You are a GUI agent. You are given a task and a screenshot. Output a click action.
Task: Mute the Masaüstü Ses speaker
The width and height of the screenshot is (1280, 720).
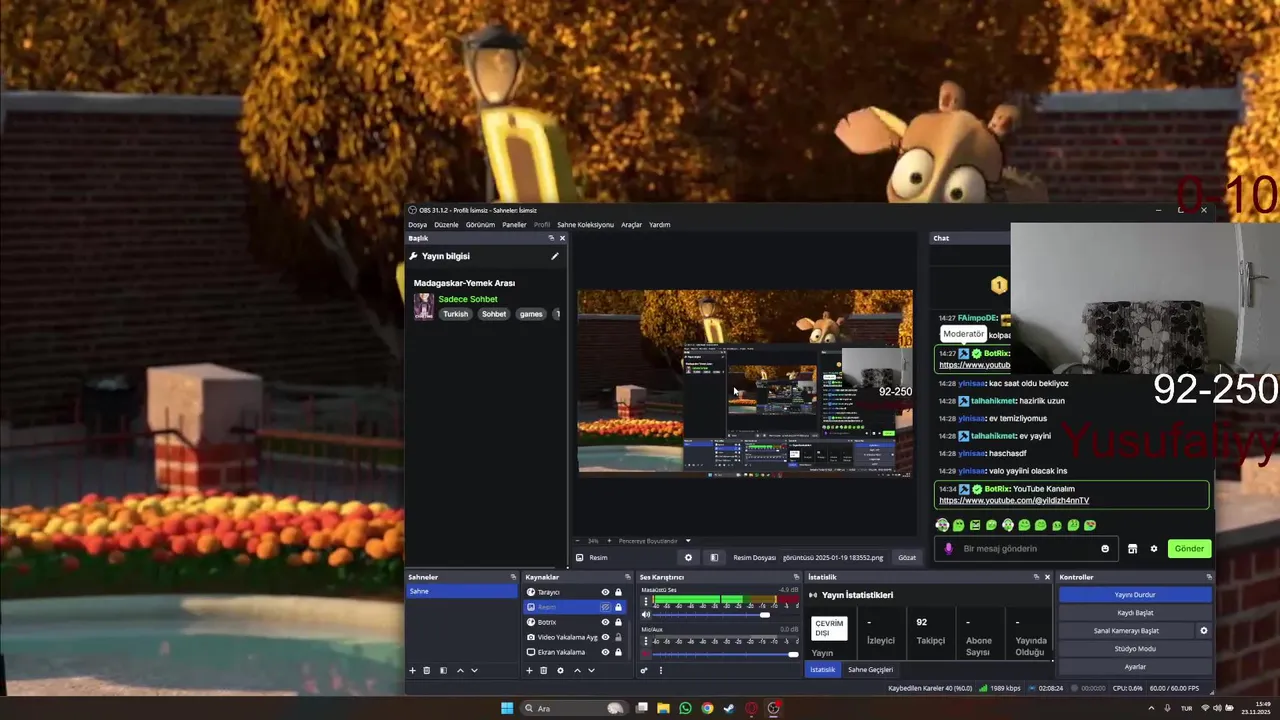coord(646,615)
